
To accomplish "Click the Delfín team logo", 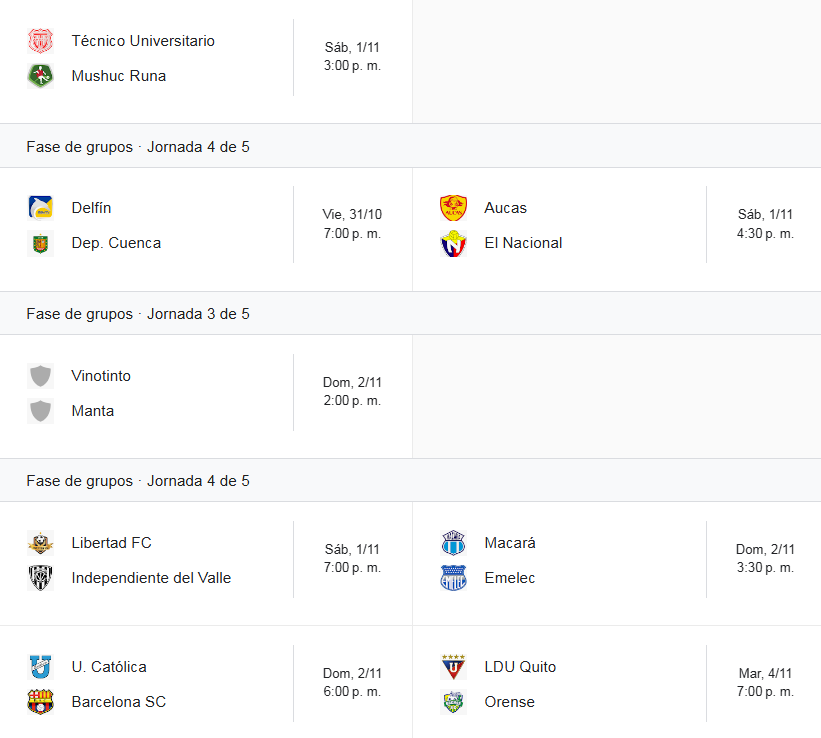I will pyautogui.click(x=40, y=208).
